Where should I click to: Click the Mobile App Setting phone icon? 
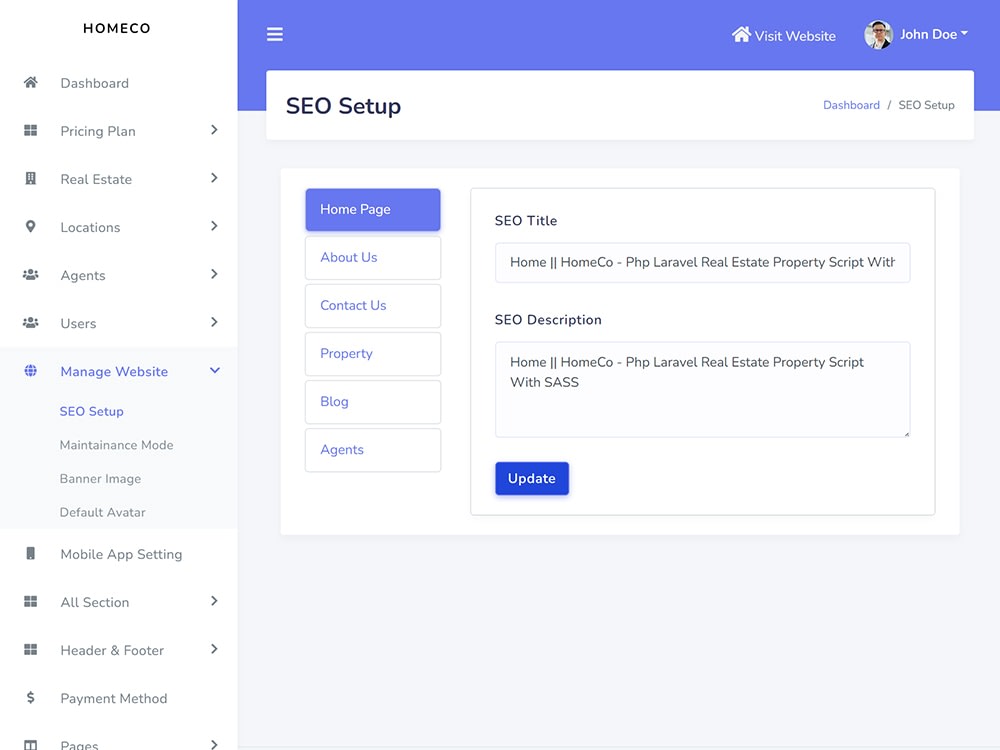pos(30,554)
